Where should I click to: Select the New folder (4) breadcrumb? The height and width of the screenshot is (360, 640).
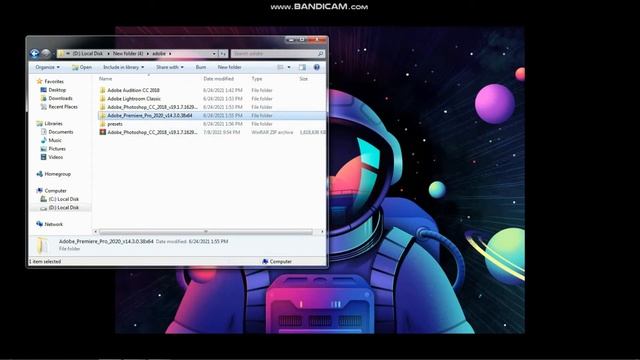[128, 53]
